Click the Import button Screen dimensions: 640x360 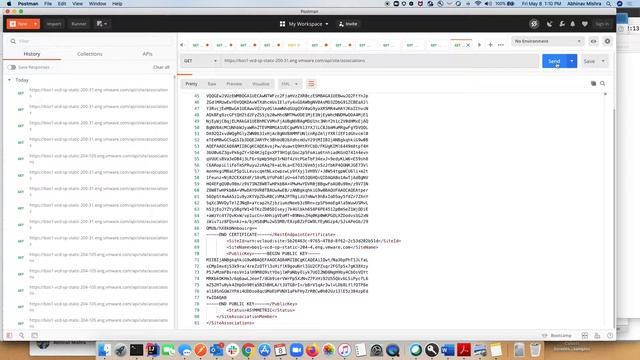point(54,24)
